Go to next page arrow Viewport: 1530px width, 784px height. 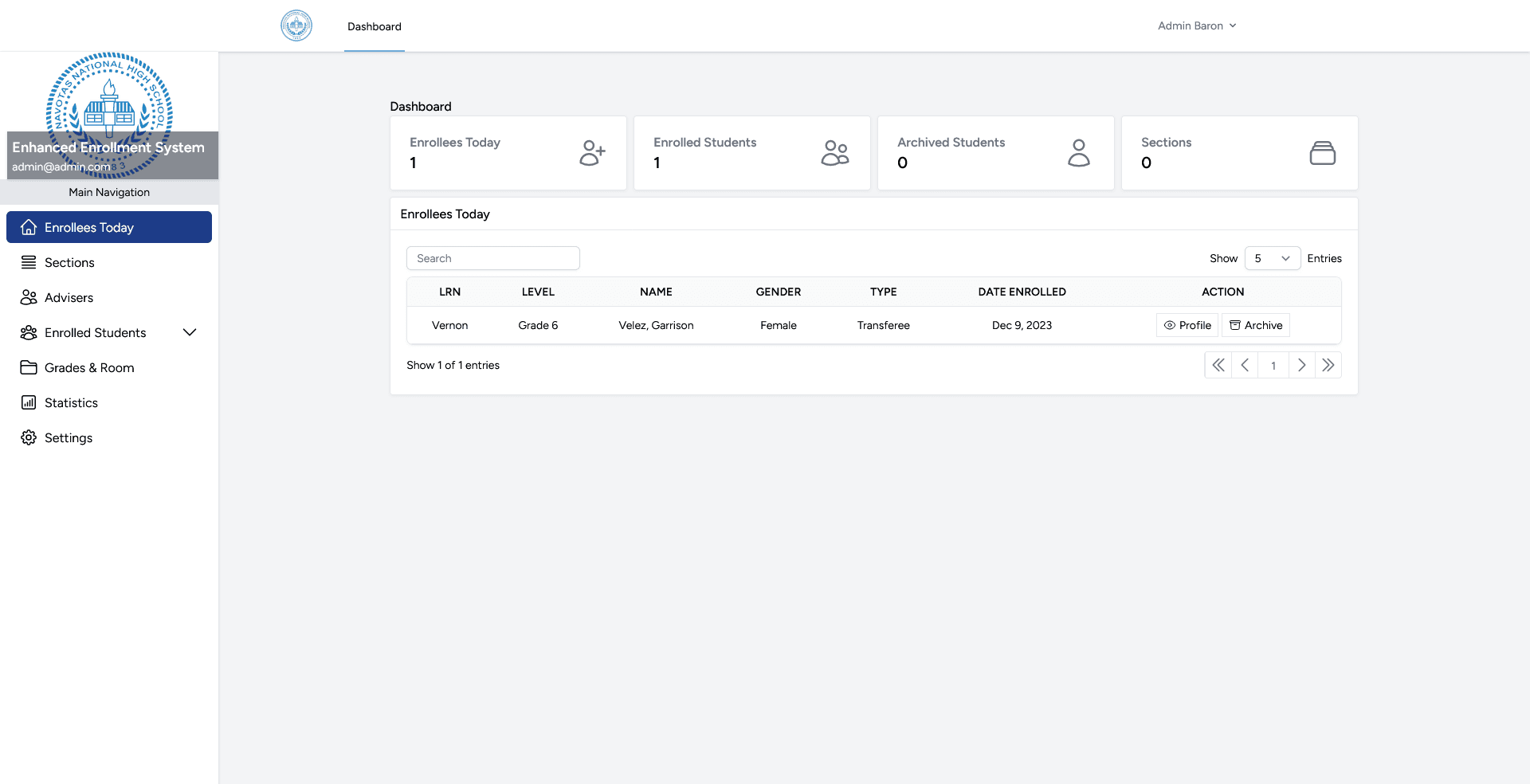click(1301, 365)
